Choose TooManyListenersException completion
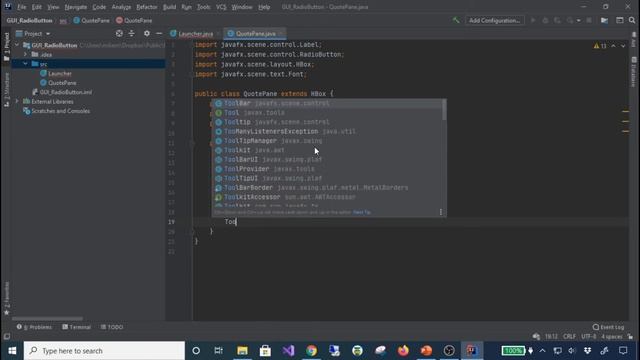This screenshot has height=360, width=640. [327, 131]
